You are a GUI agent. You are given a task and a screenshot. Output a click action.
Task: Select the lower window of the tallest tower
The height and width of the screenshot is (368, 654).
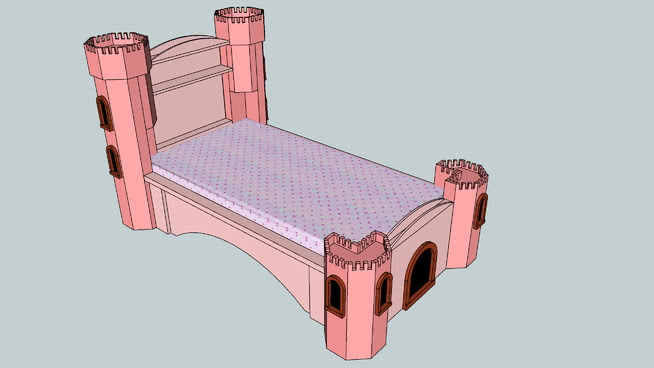[114, 161]
